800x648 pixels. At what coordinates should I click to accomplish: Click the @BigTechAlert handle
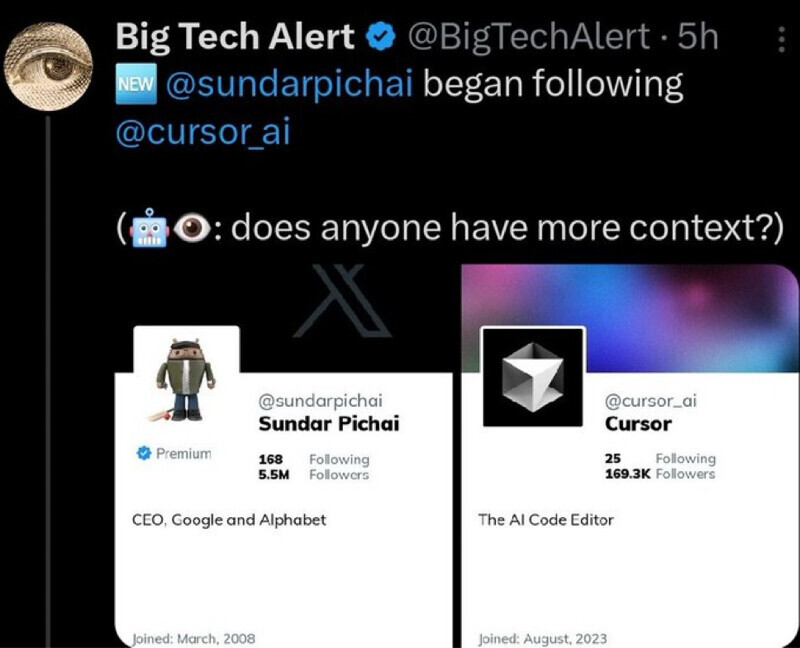pyautogui.click(x=529, y=37)
